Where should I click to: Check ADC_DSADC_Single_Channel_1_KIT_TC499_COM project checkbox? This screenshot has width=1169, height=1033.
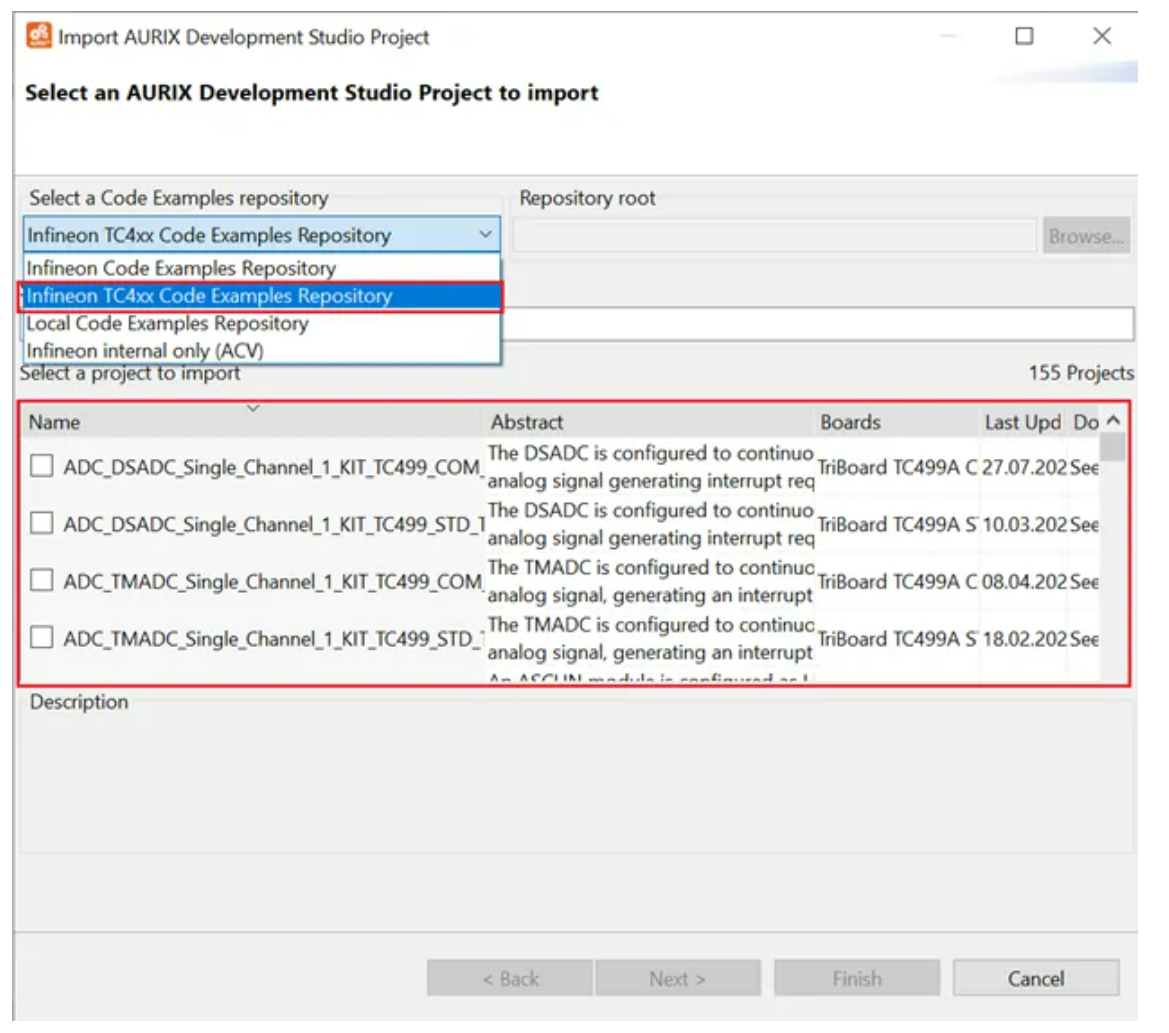pos(42,466)
